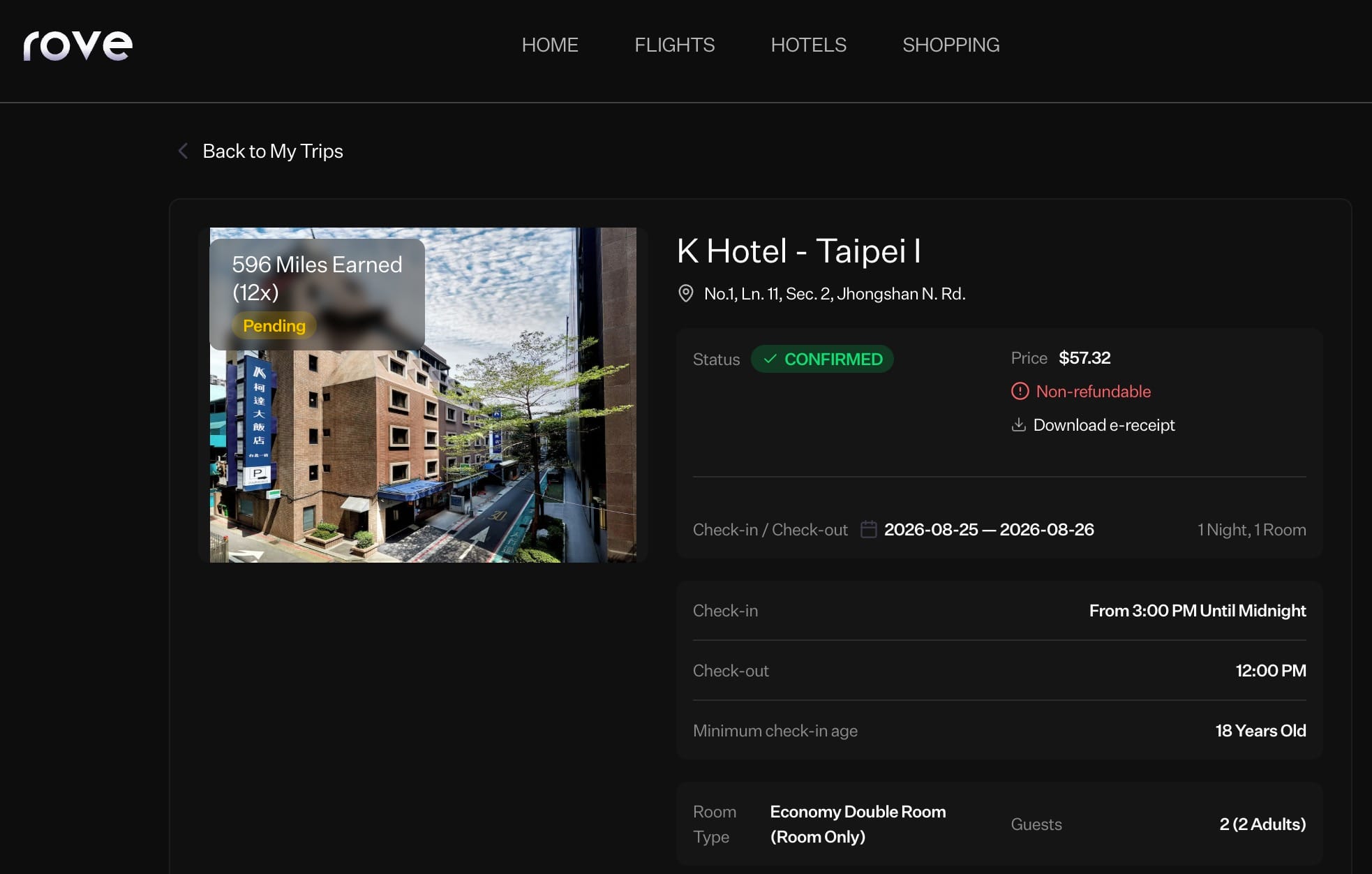Open the SHOPPING menu item

point(950,45)
